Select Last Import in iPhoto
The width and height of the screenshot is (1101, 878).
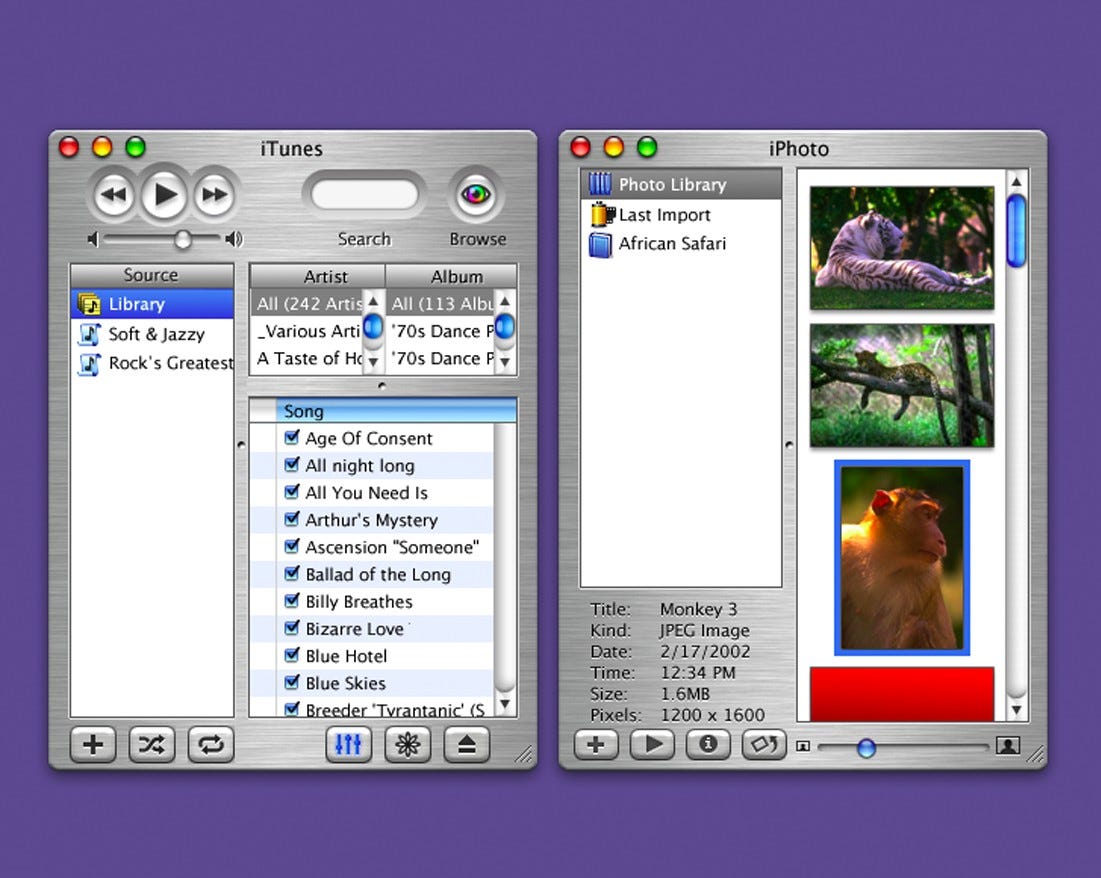[x=681, y=214]
